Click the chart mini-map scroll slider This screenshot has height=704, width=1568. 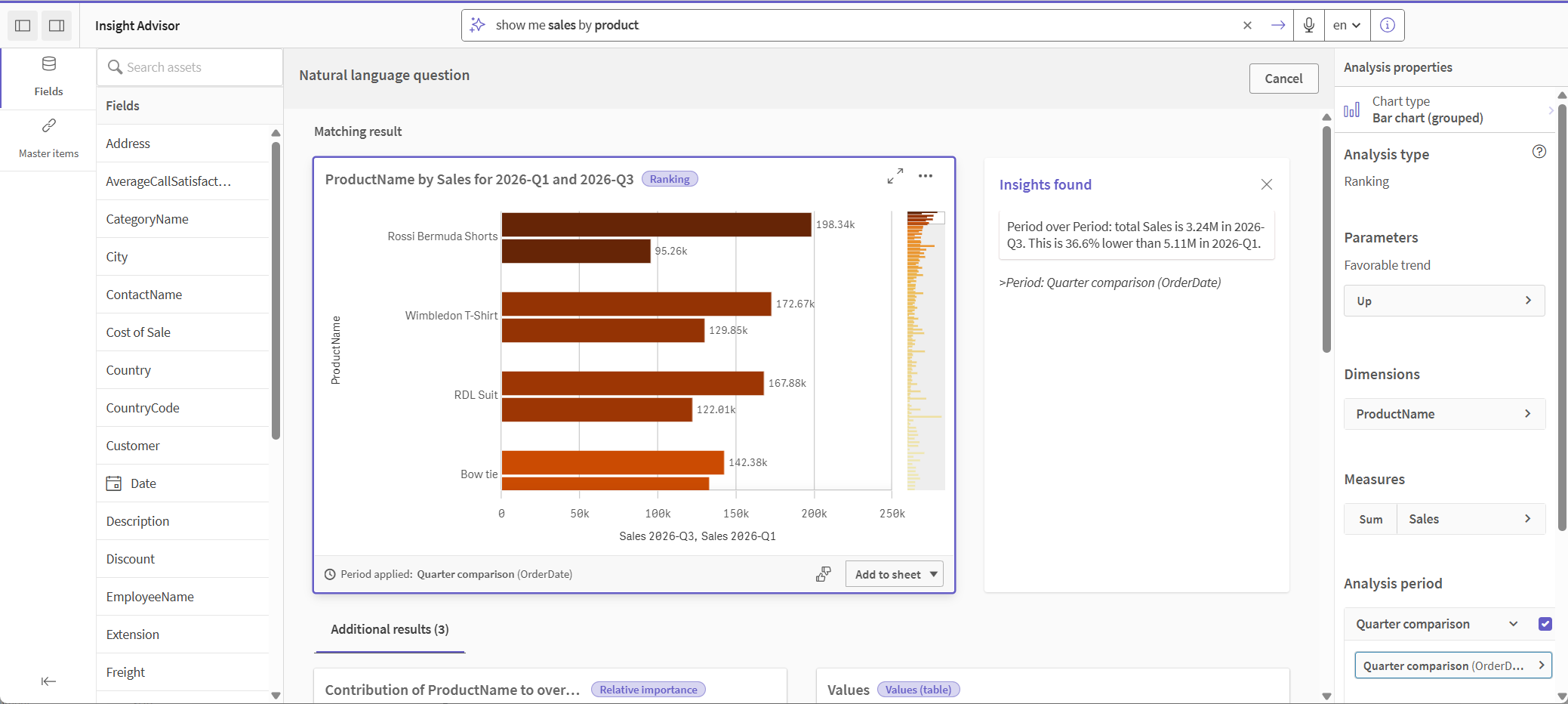point(926,217)
